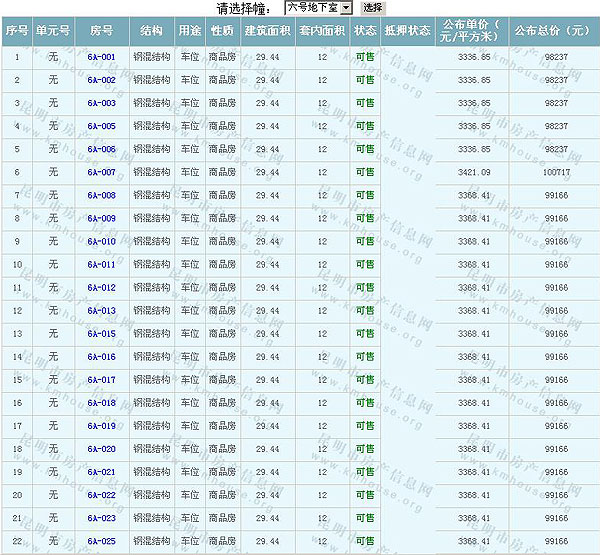The height and width of the screenshot is (555, 600).
Task: Click room number 6A-018
Action: pos(101,403)
